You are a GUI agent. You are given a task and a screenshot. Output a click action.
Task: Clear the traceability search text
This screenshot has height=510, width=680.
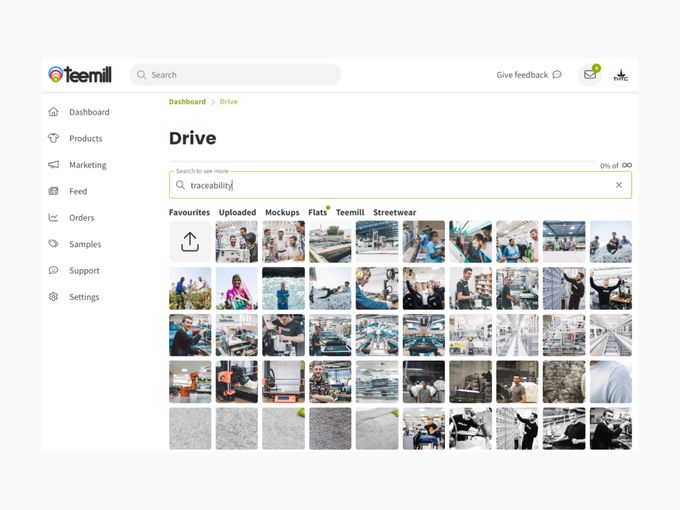coord(618,185)
